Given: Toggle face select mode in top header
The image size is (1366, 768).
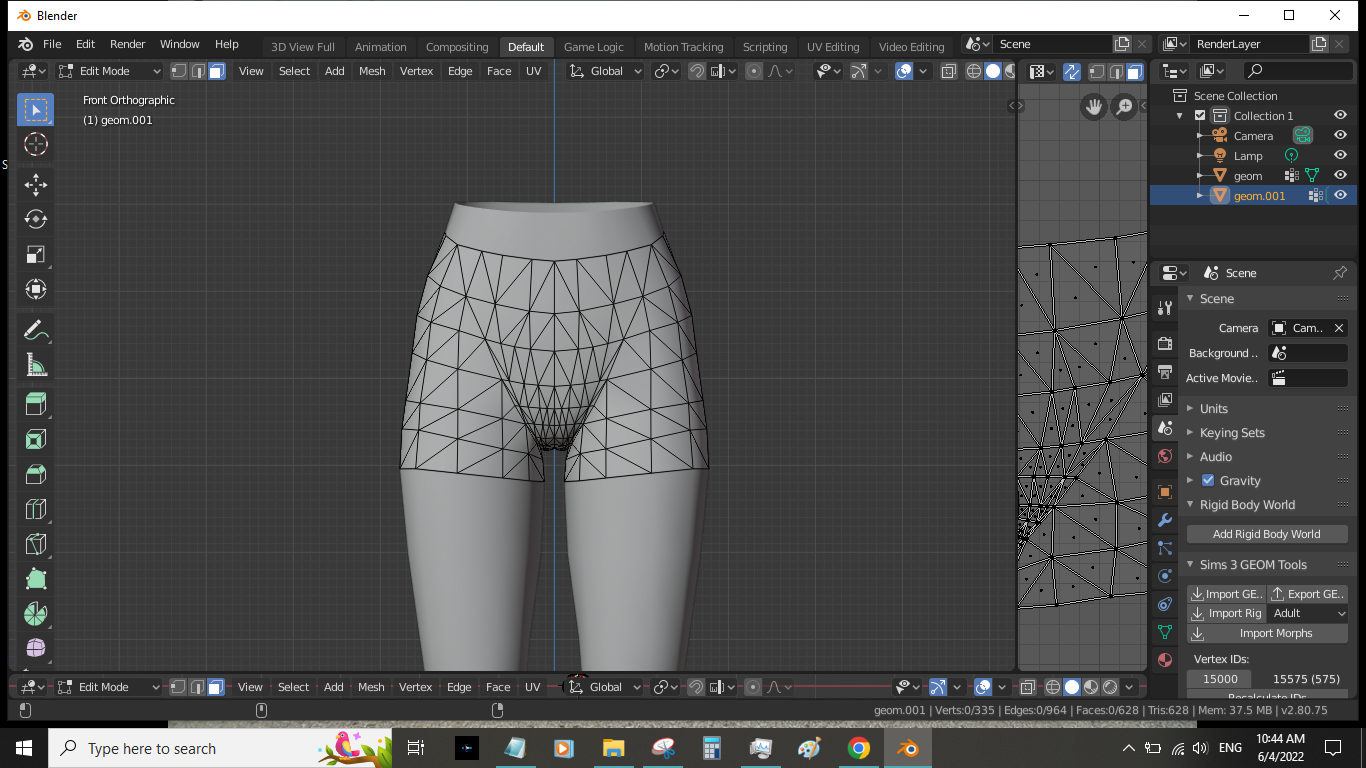Looking at the screenshot, I should (217, 71).
